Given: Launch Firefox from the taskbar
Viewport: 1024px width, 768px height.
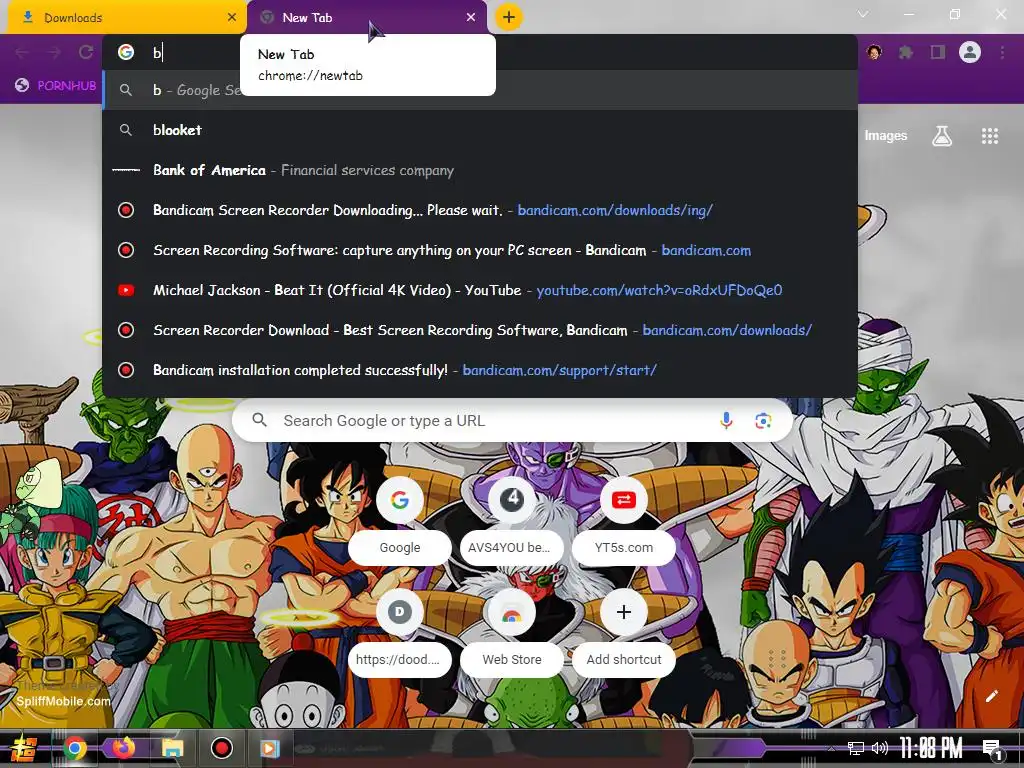Looking at the screenshot, I should point(123,748).
